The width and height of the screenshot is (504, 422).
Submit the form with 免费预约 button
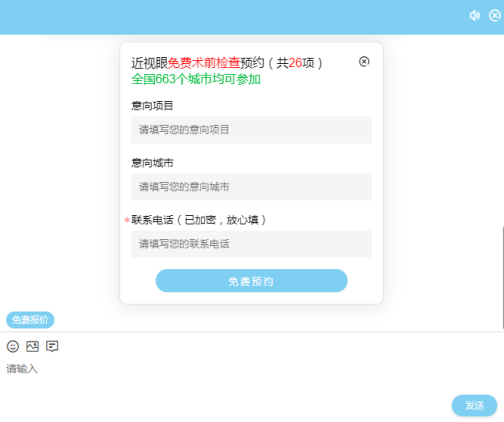pos(251,281)
